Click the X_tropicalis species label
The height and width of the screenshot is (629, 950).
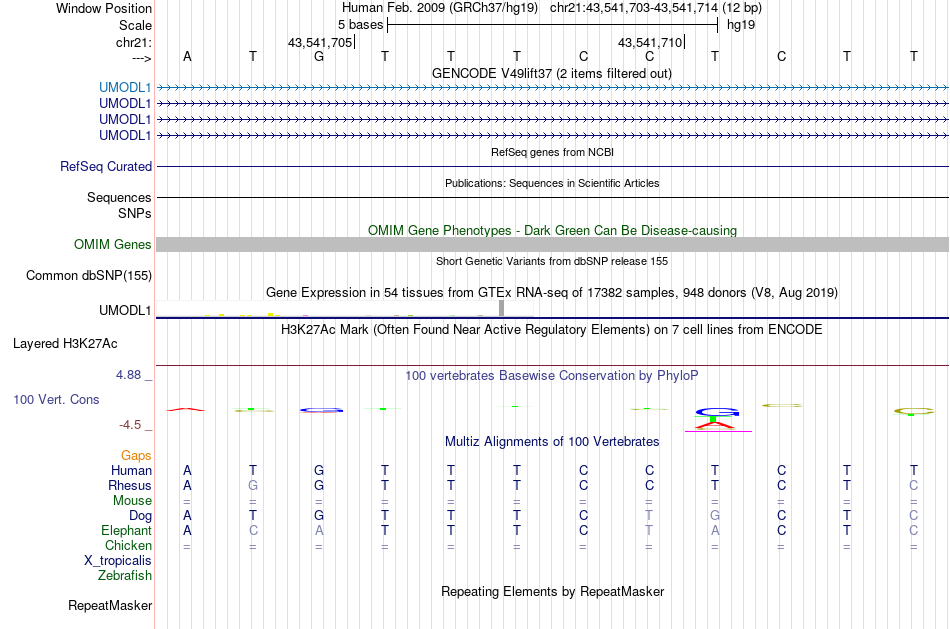[118, 561]
